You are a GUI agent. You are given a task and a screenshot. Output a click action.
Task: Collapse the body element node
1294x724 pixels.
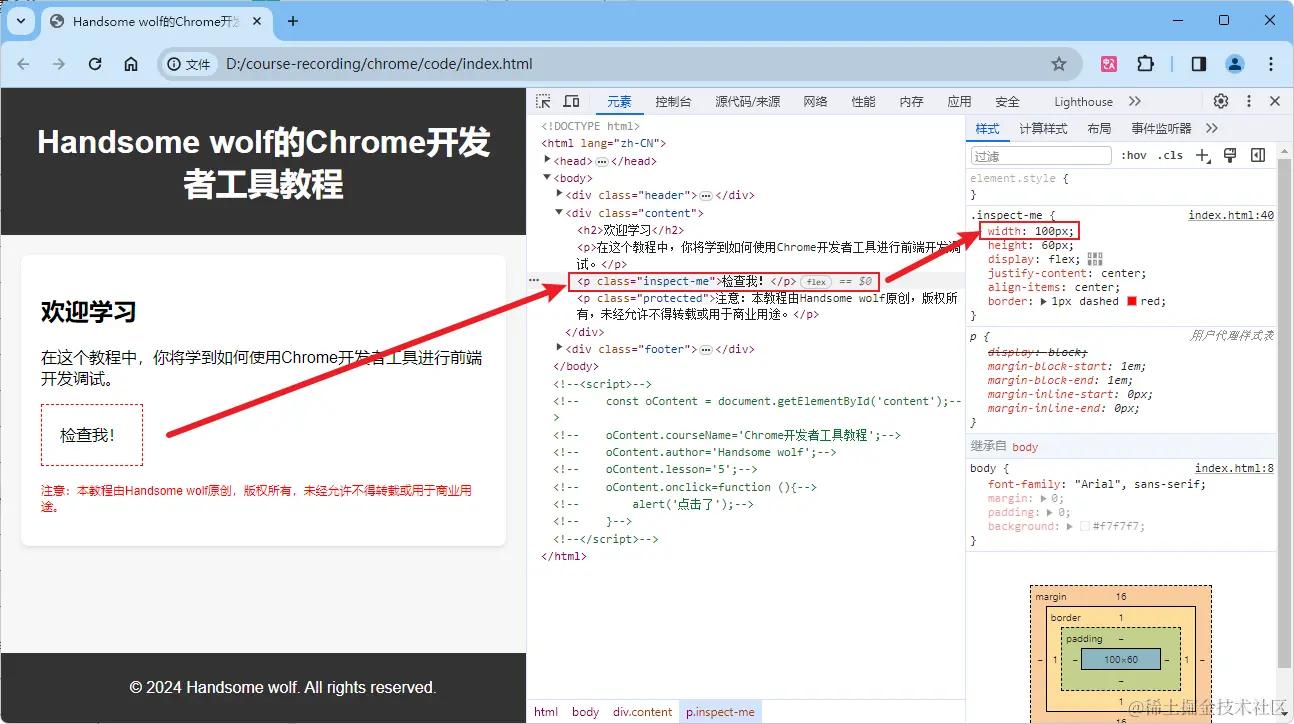(x=547, y=178)
